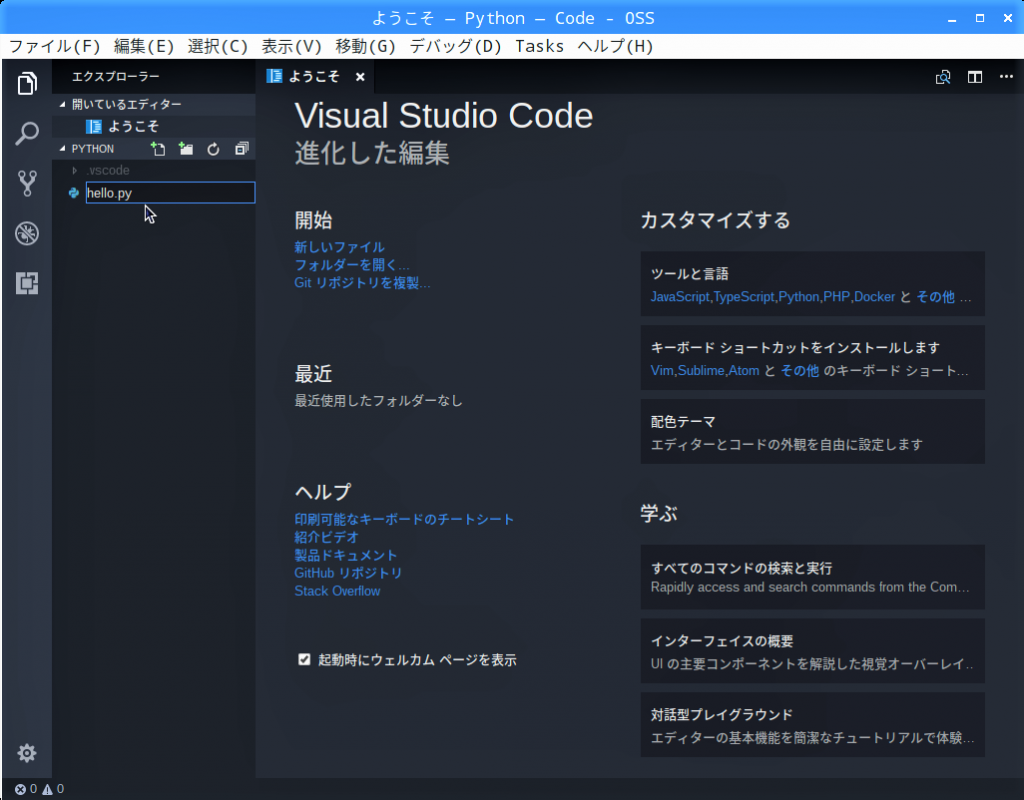
Task: Open the 選択(C) menu
Action: click(x=217, y=46)
